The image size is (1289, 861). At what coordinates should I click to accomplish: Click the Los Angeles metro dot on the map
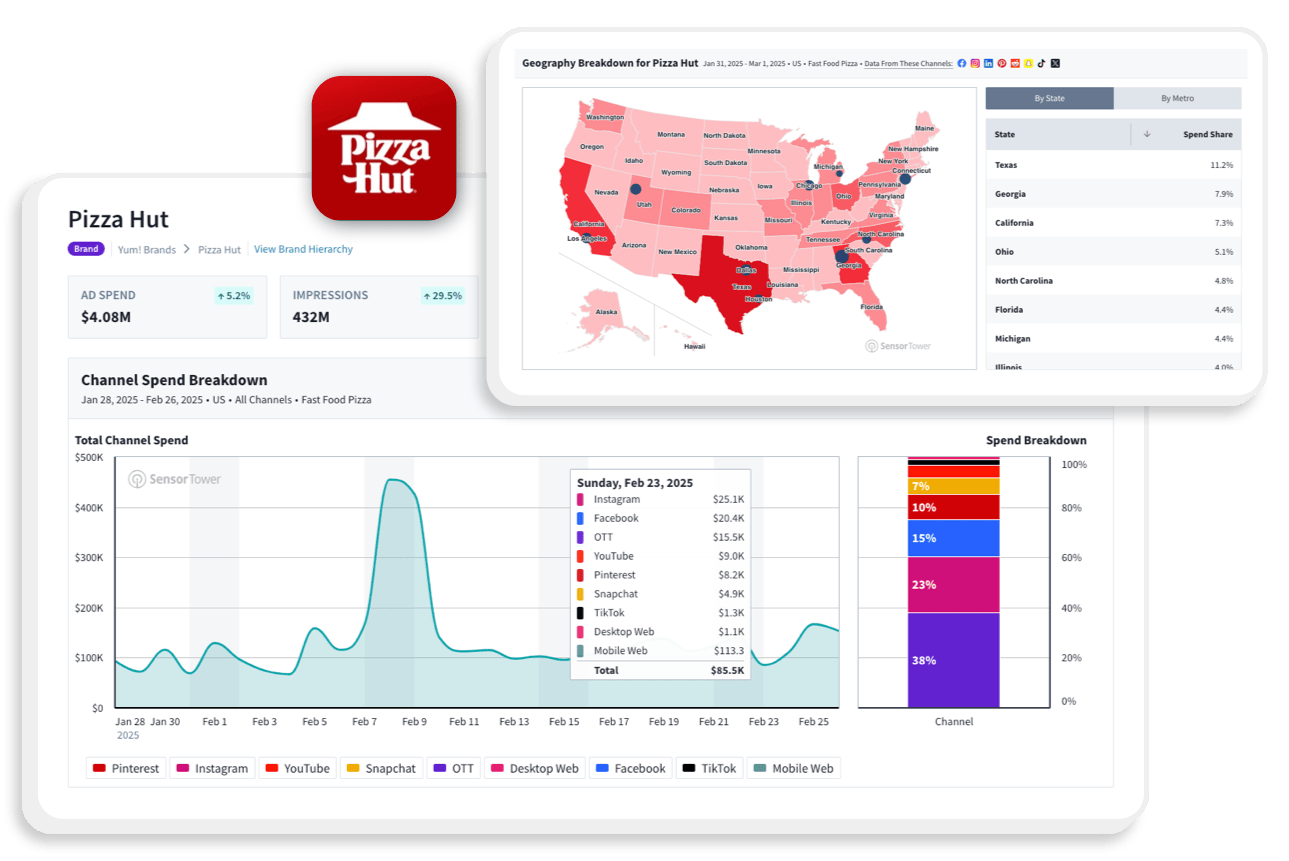point(585,236)
